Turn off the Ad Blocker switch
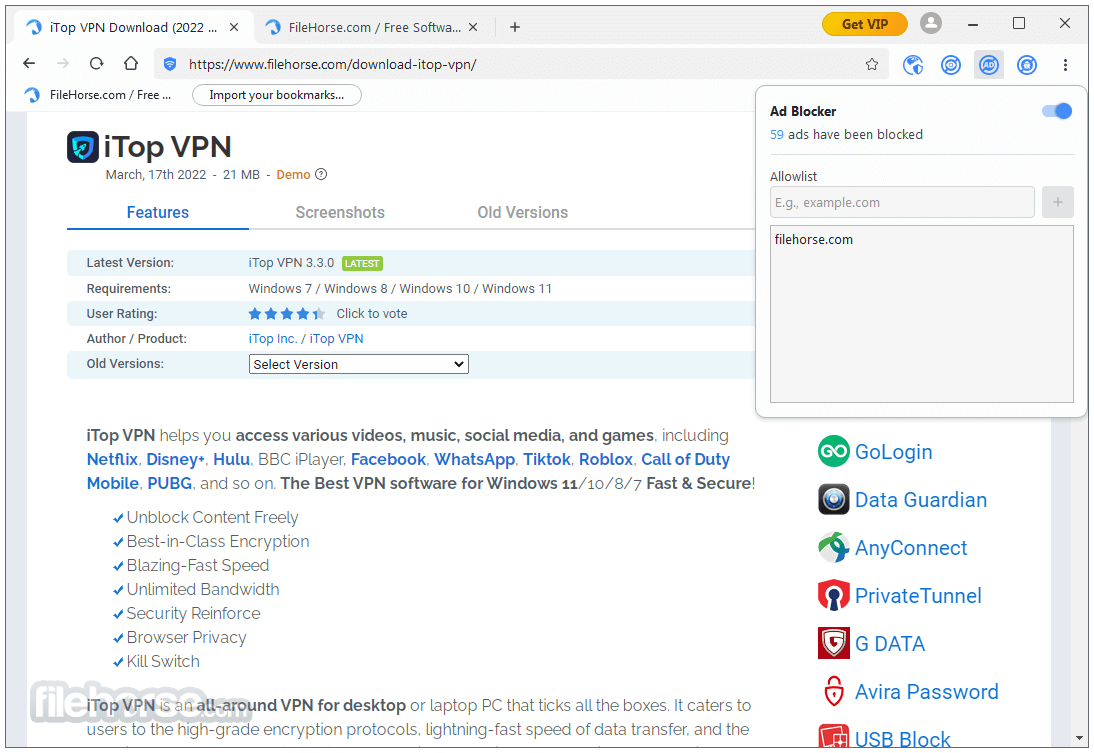Image resolution: width=1094 pixels, height=753 pixels. point(1056,111)
